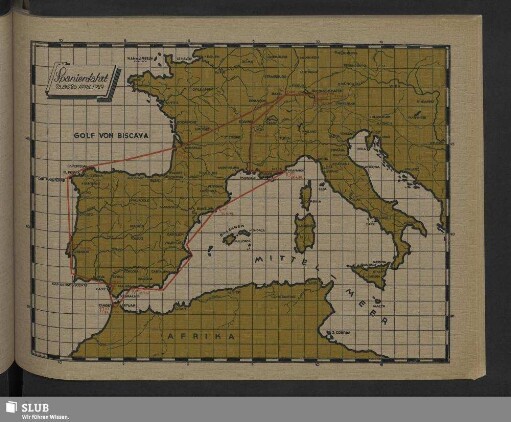511x422 pixels.
Task: Select the 'Spanienfahrt' title cartouche
Action: (83, 82)
